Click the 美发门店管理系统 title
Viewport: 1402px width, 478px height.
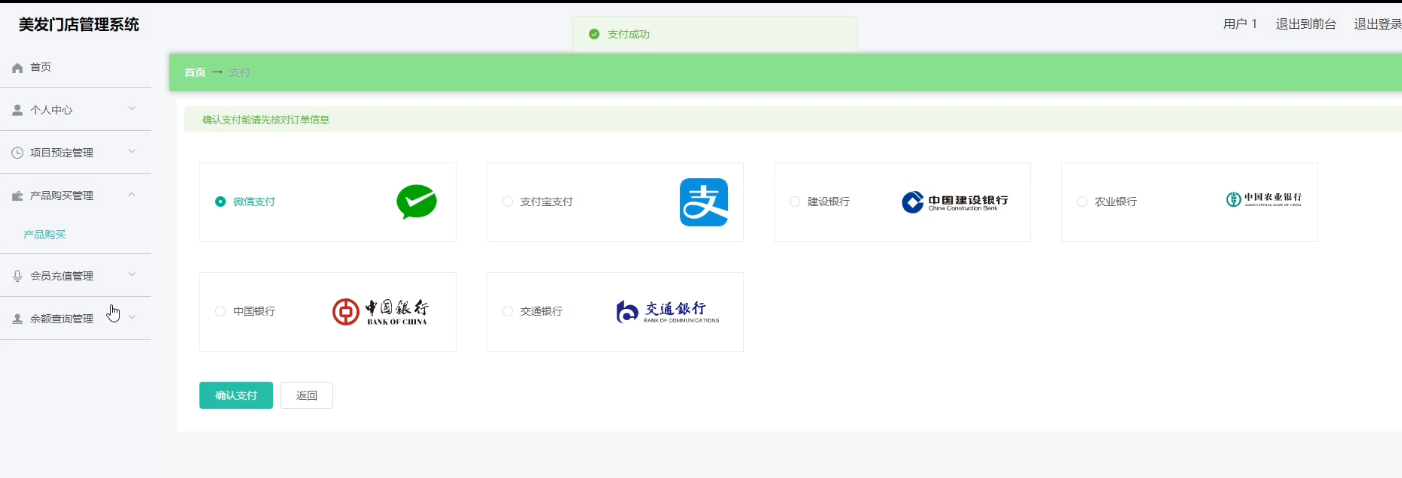pos(79,24)
